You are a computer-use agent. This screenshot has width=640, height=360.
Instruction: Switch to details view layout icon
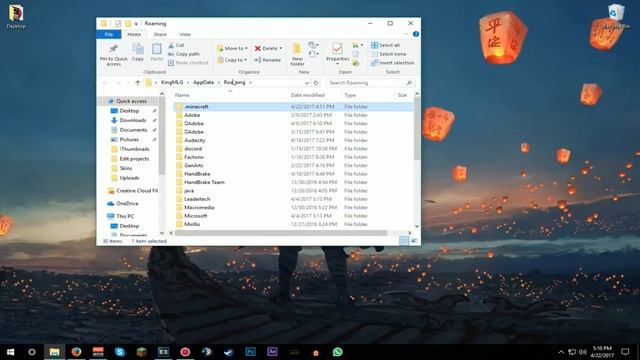pos(404,241)
